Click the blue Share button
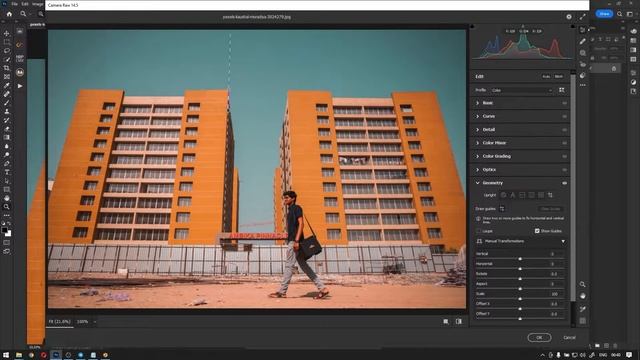640x360 pixels. pos(604,14)
